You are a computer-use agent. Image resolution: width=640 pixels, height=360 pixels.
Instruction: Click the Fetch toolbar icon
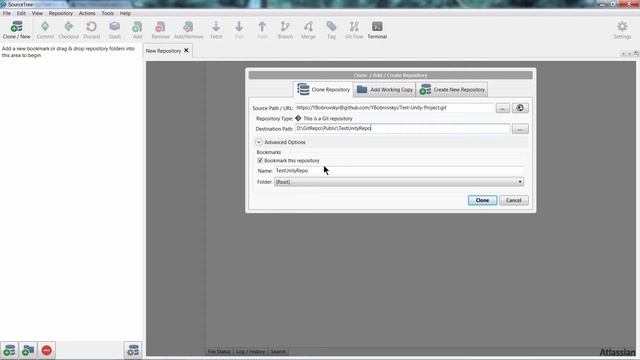tap(216, 30)
